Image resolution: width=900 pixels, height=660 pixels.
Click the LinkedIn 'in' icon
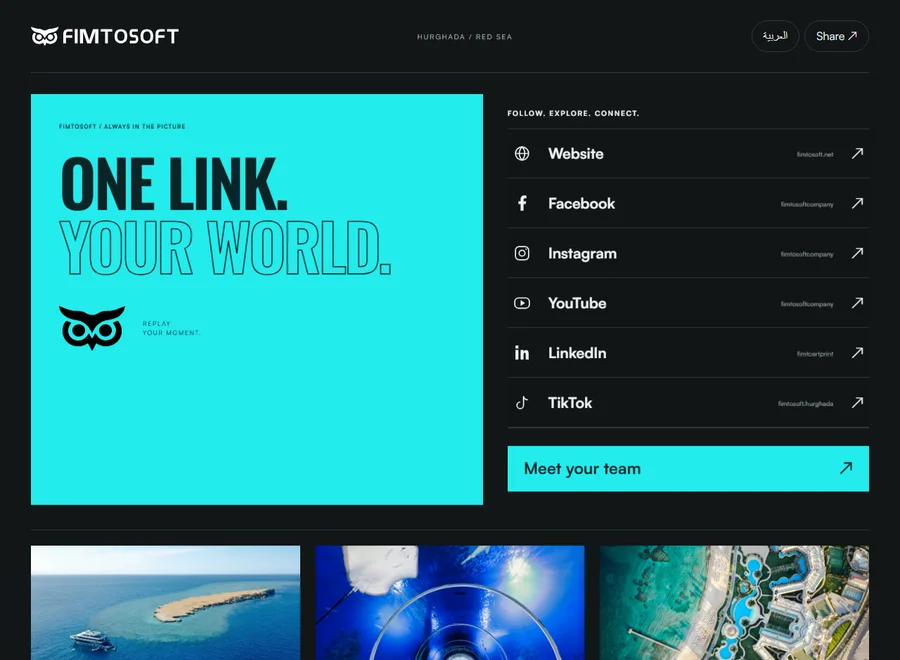[522, 353]
